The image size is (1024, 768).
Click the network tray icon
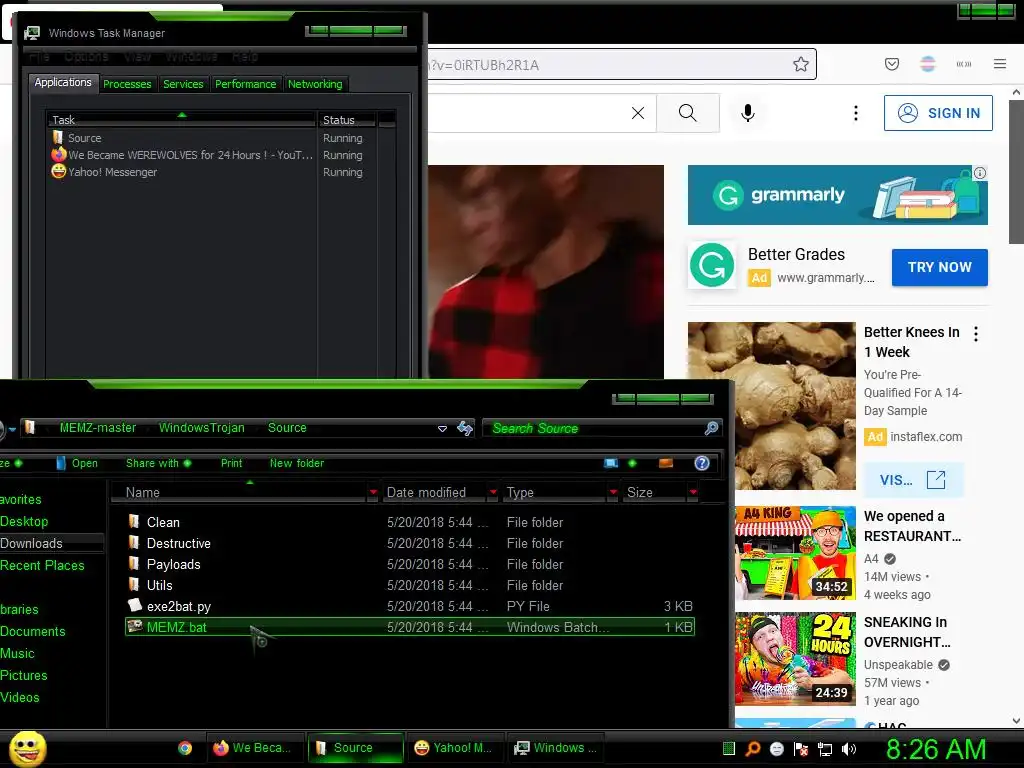point(825,749)
